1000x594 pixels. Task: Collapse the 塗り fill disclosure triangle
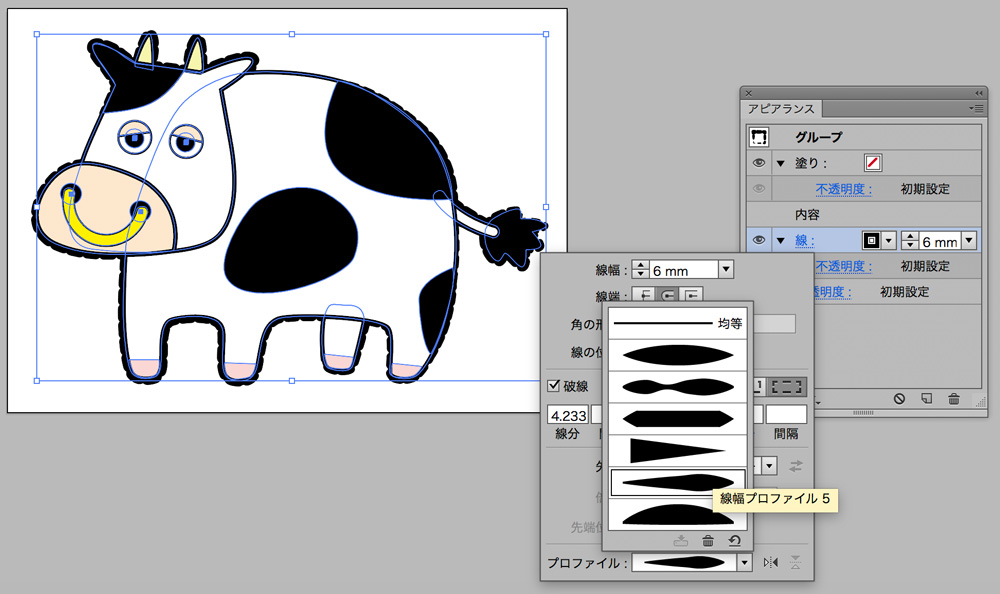(780, 163)
